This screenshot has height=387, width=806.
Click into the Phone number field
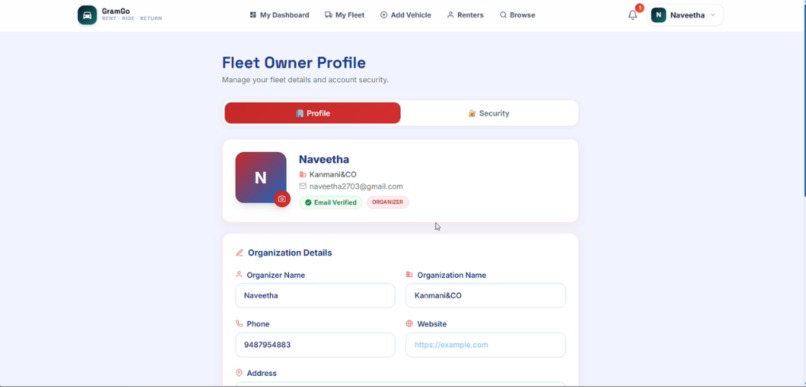coord(315,345)
